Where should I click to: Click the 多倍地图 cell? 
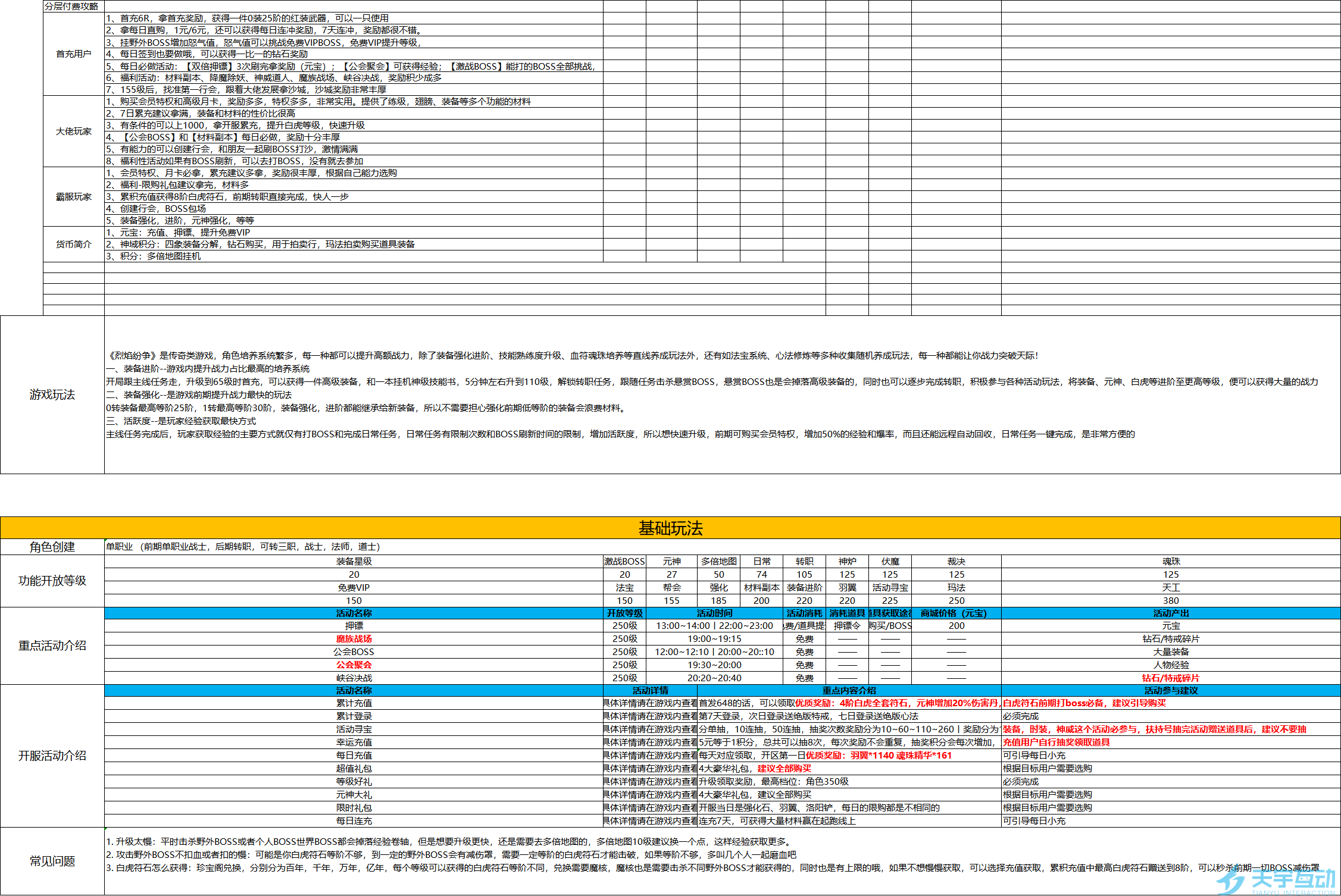719,562
